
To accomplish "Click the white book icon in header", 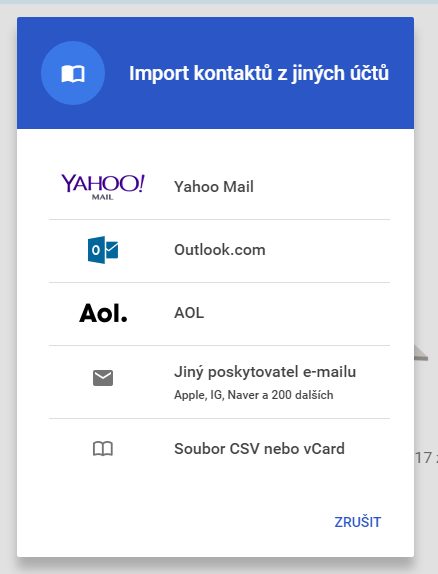I will pos(73,74).
